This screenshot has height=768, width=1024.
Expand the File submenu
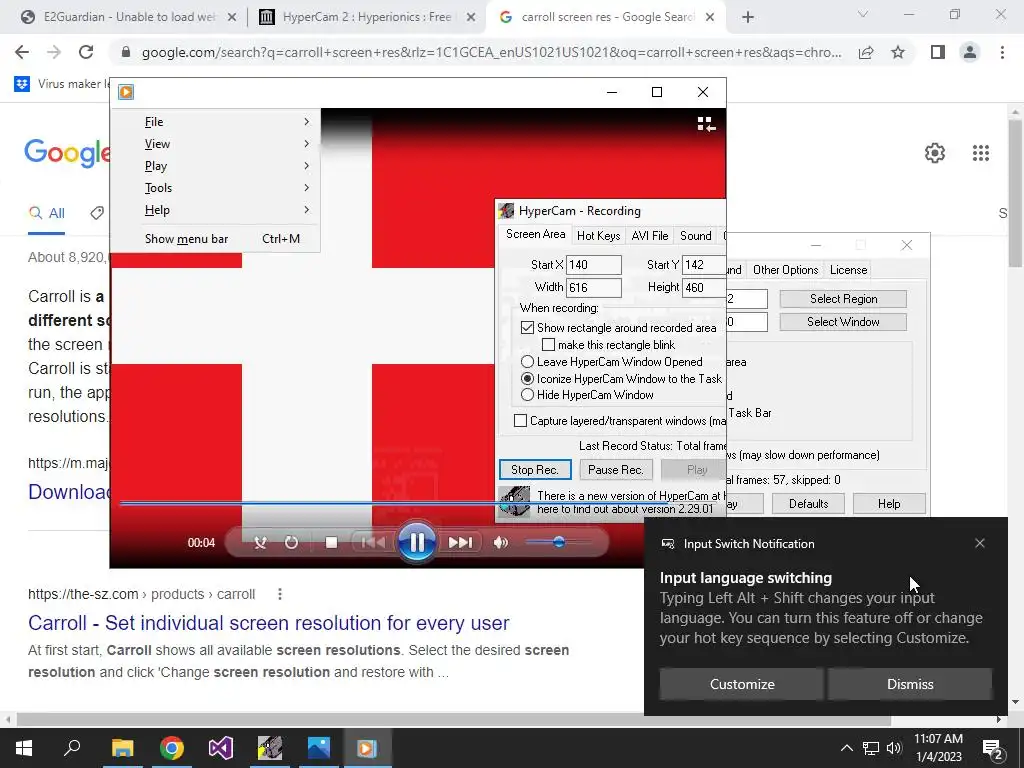click(x=216, y=121)
